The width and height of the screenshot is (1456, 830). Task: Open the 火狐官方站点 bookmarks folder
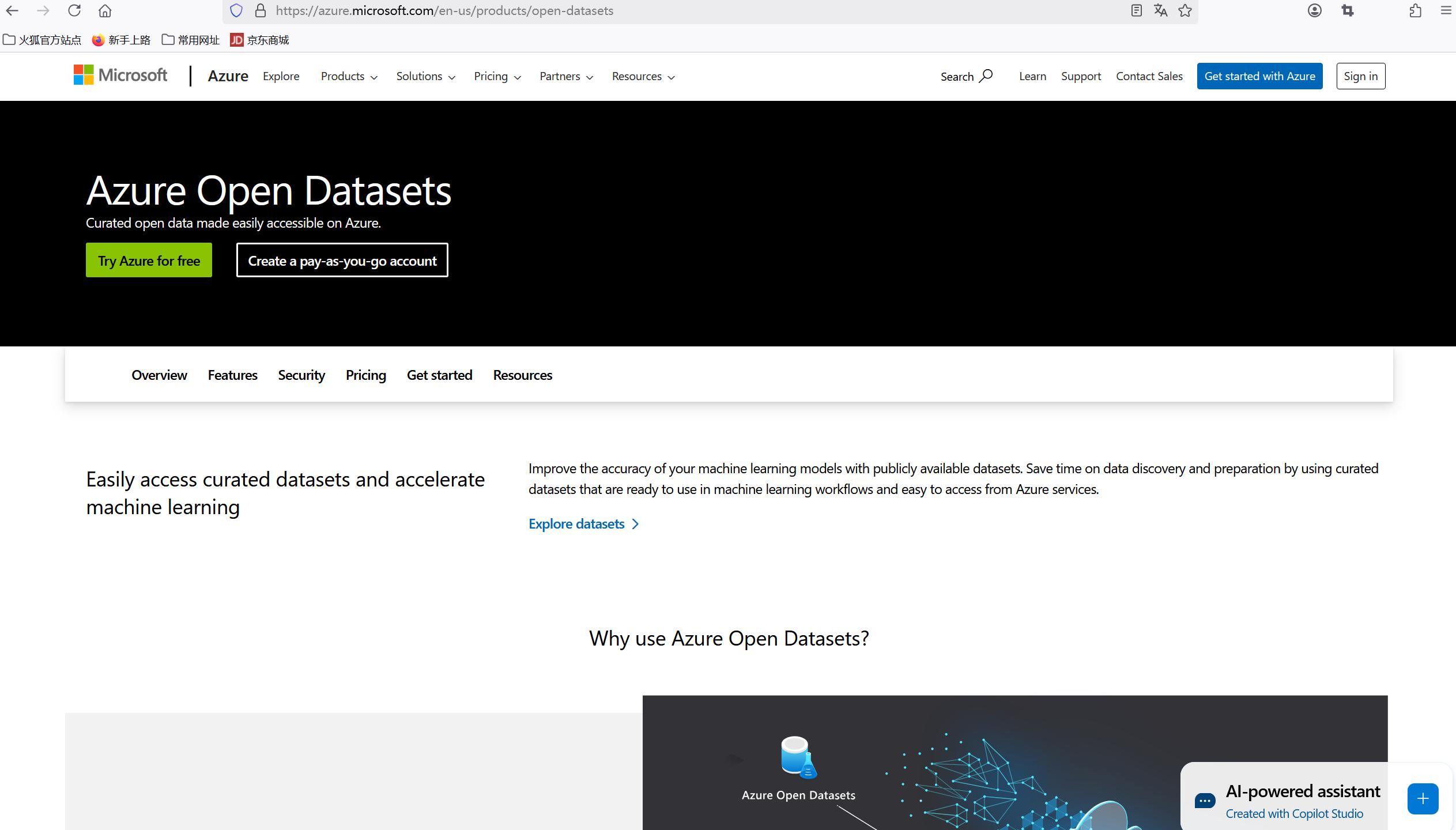point(42,40)
